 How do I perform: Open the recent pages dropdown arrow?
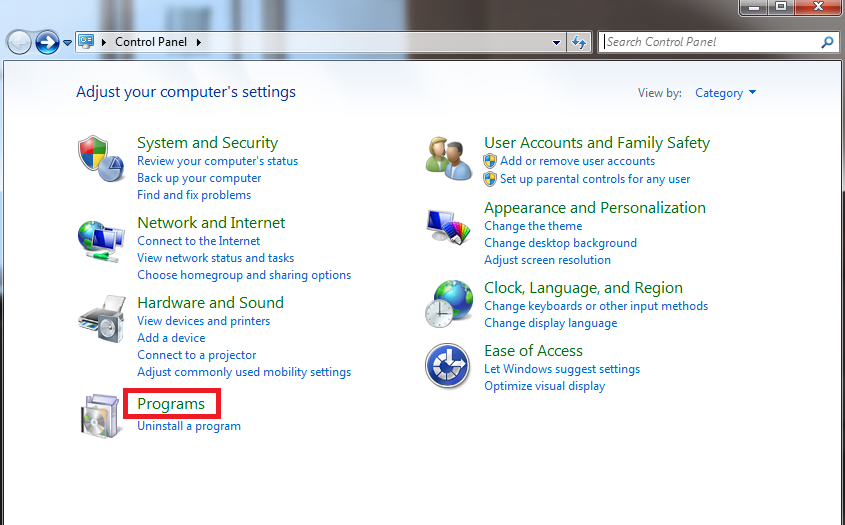67,43
